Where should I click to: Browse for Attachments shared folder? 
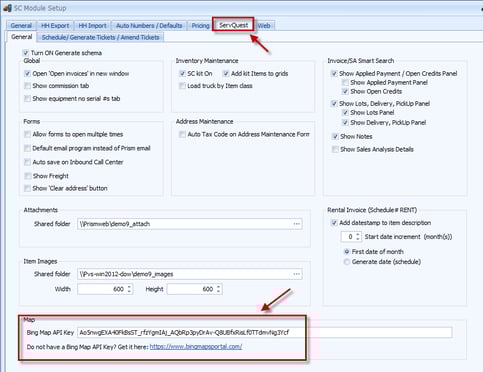pyautogui.click(x=296, y=224)
